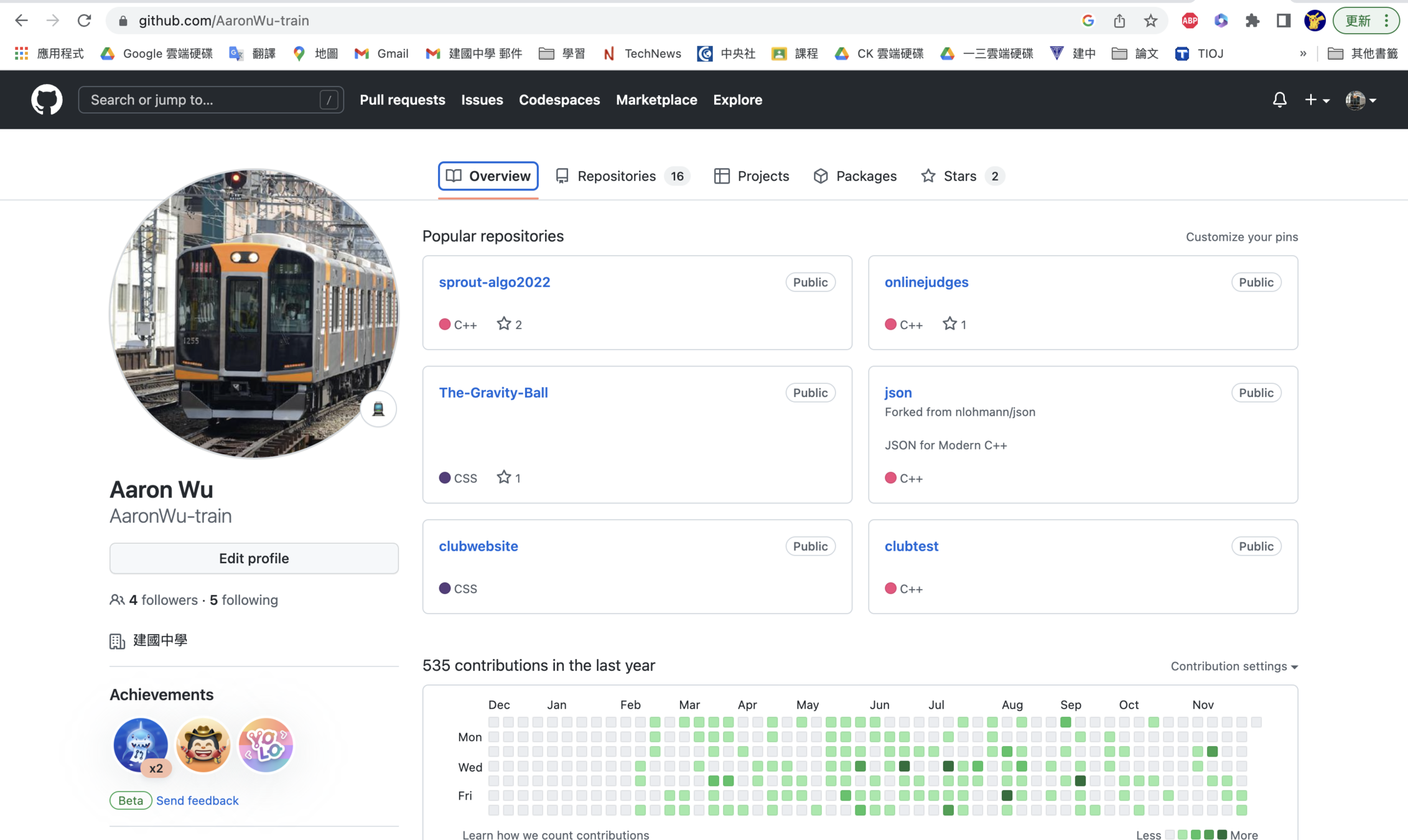Expand the 學習 bookmark folder
1408x840 pixels.
(x=562, y=54)
